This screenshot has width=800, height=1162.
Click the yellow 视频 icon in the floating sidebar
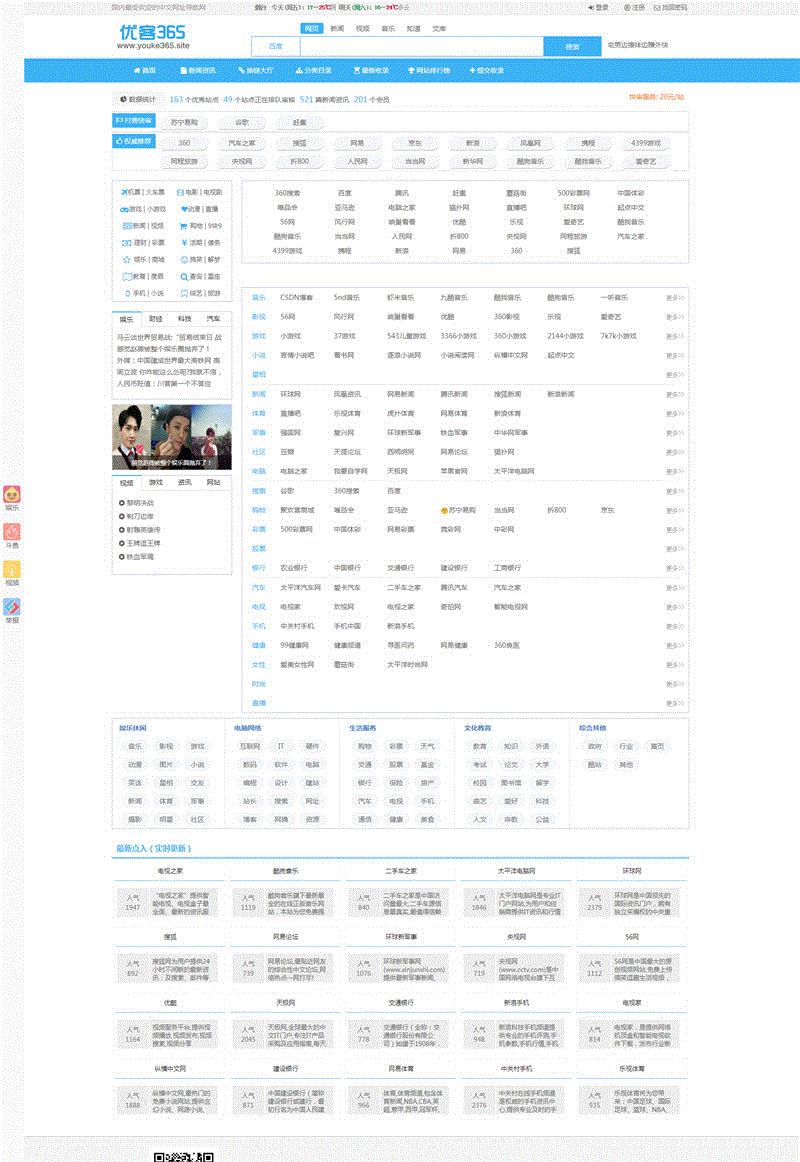point(12,569)
